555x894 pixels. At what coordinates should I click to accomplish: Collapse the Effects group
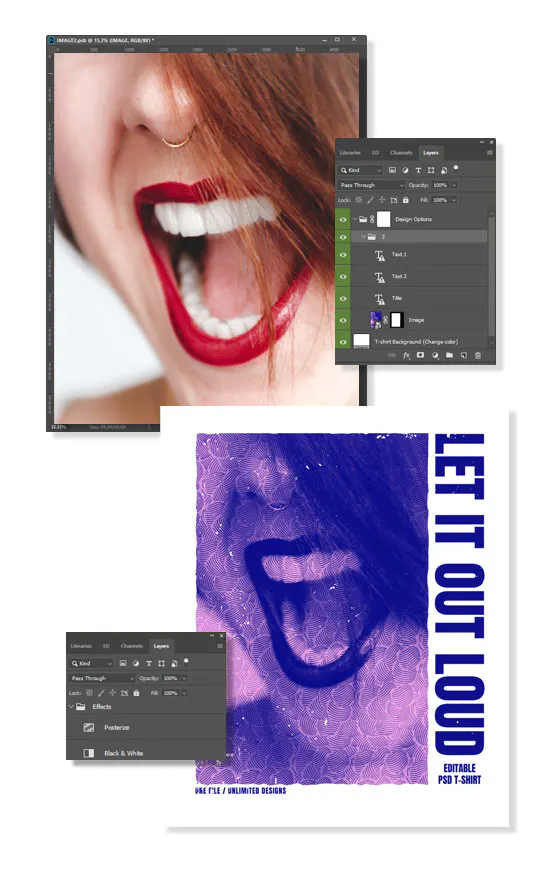coord(71,706)
